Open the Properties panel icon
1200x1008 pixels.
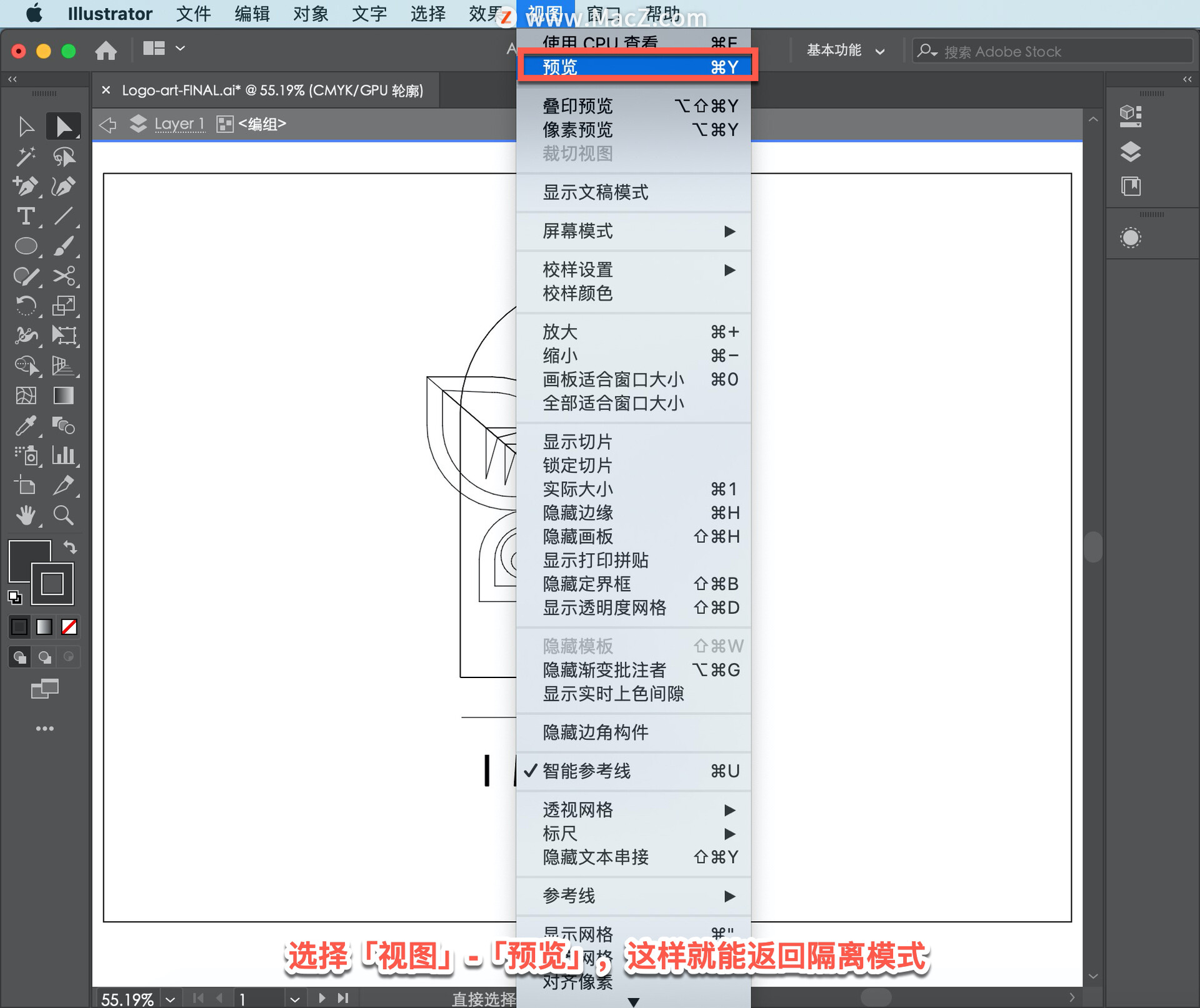[x=1131, y=116]
